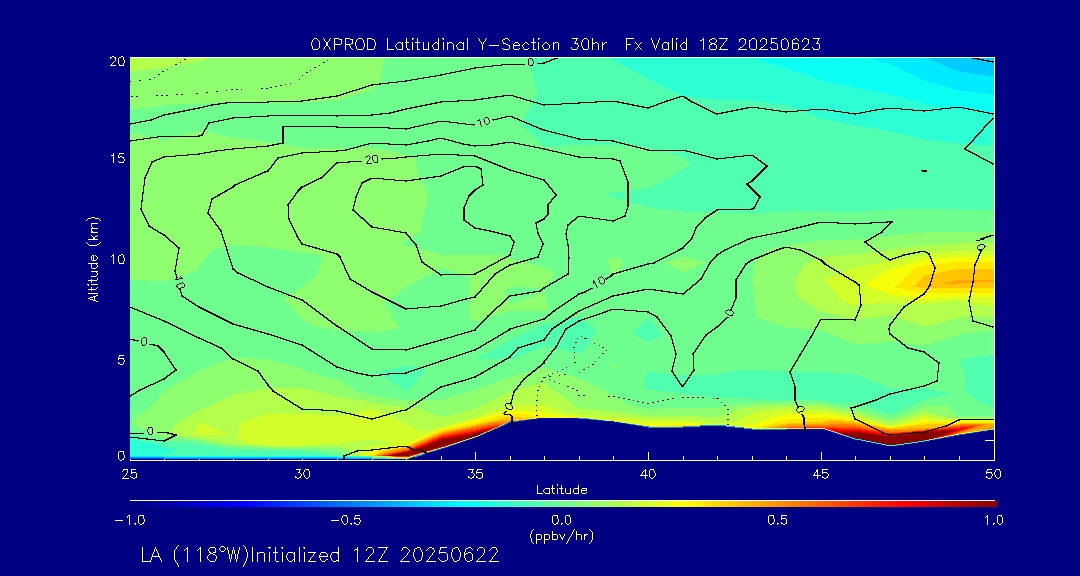Image resolution: width=1080 pixels, height=576 pixels.
Task: Click the '-1.0' colorbar tick label
Action: click(x=132, y=520)
